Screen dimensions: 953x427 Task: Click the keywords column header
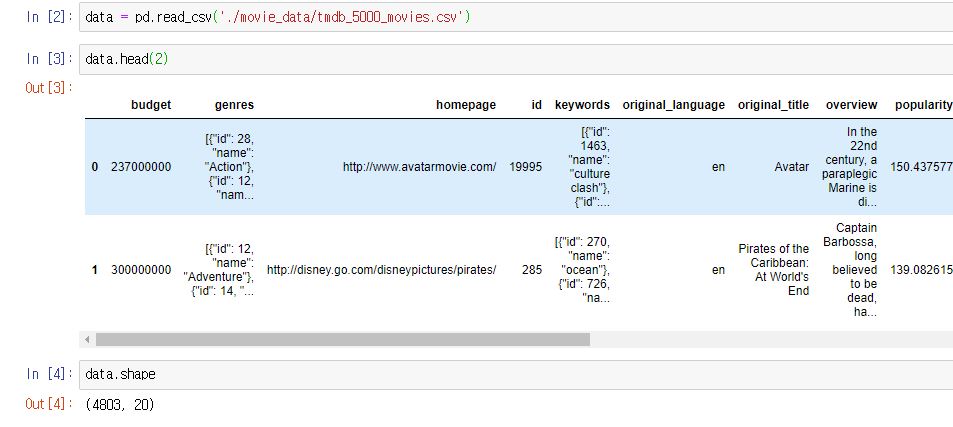click(582, 104)
